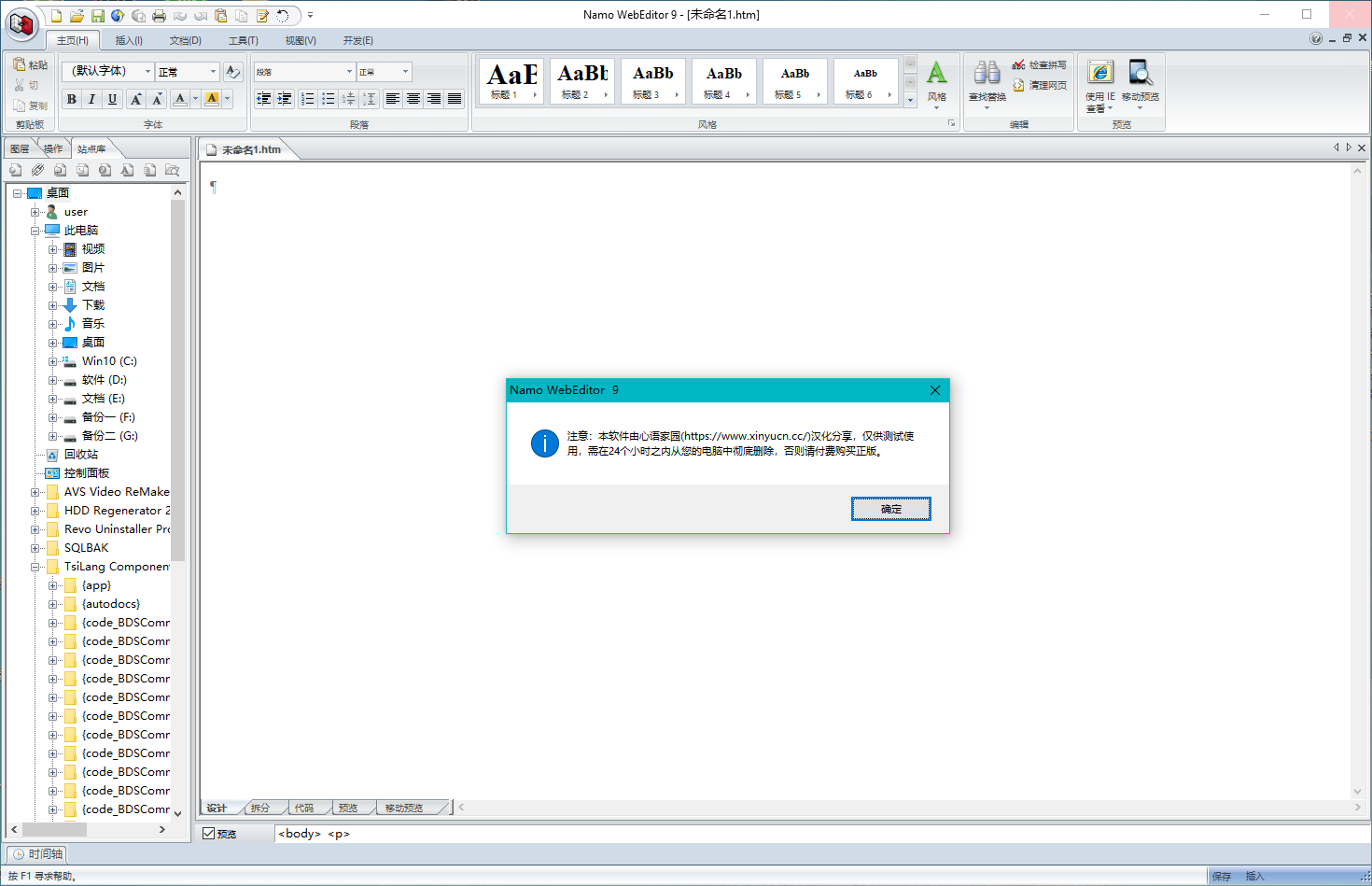Apply the 标题 6 heading style
This screenshot has height=886, width=1372.
pos(865,81)
